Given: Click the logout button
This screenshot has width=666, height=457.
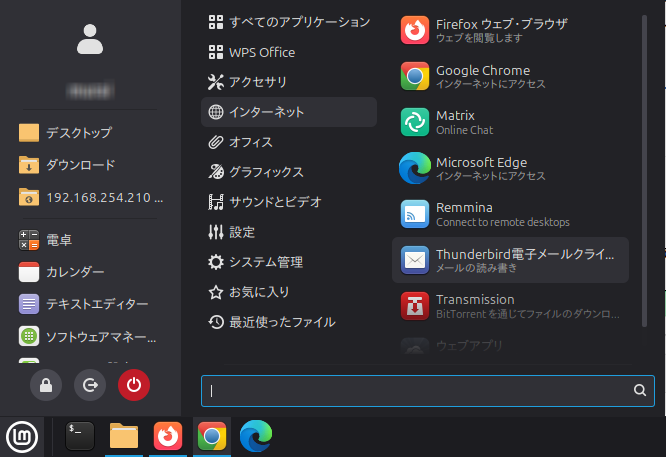Looking at the screenshot, I should click(x=90, y=385).
